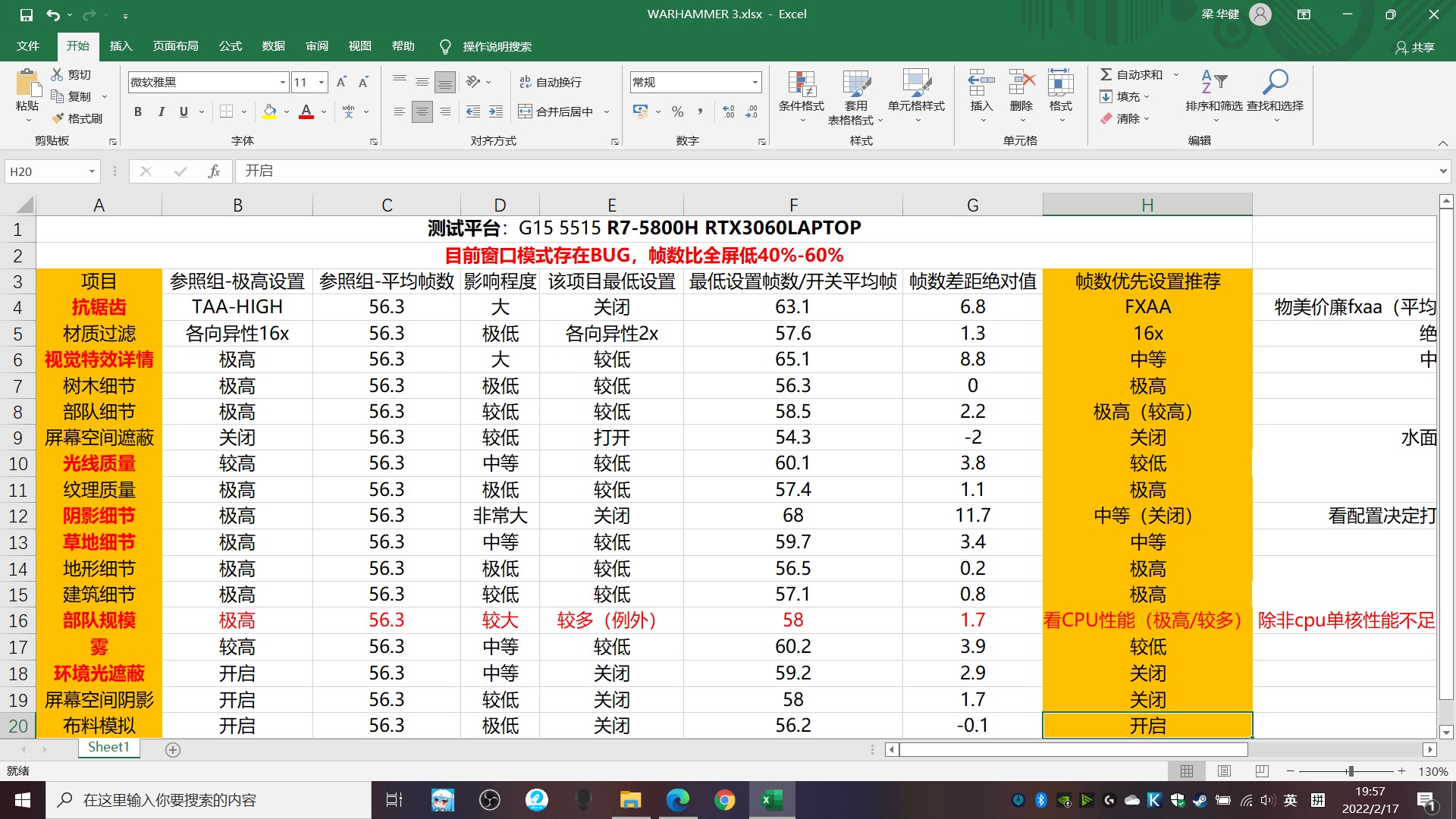Expand Merge and Center dropdown arrow
Screen dimensions: 1456x819
pyautogui.click(x=607, y=111)
